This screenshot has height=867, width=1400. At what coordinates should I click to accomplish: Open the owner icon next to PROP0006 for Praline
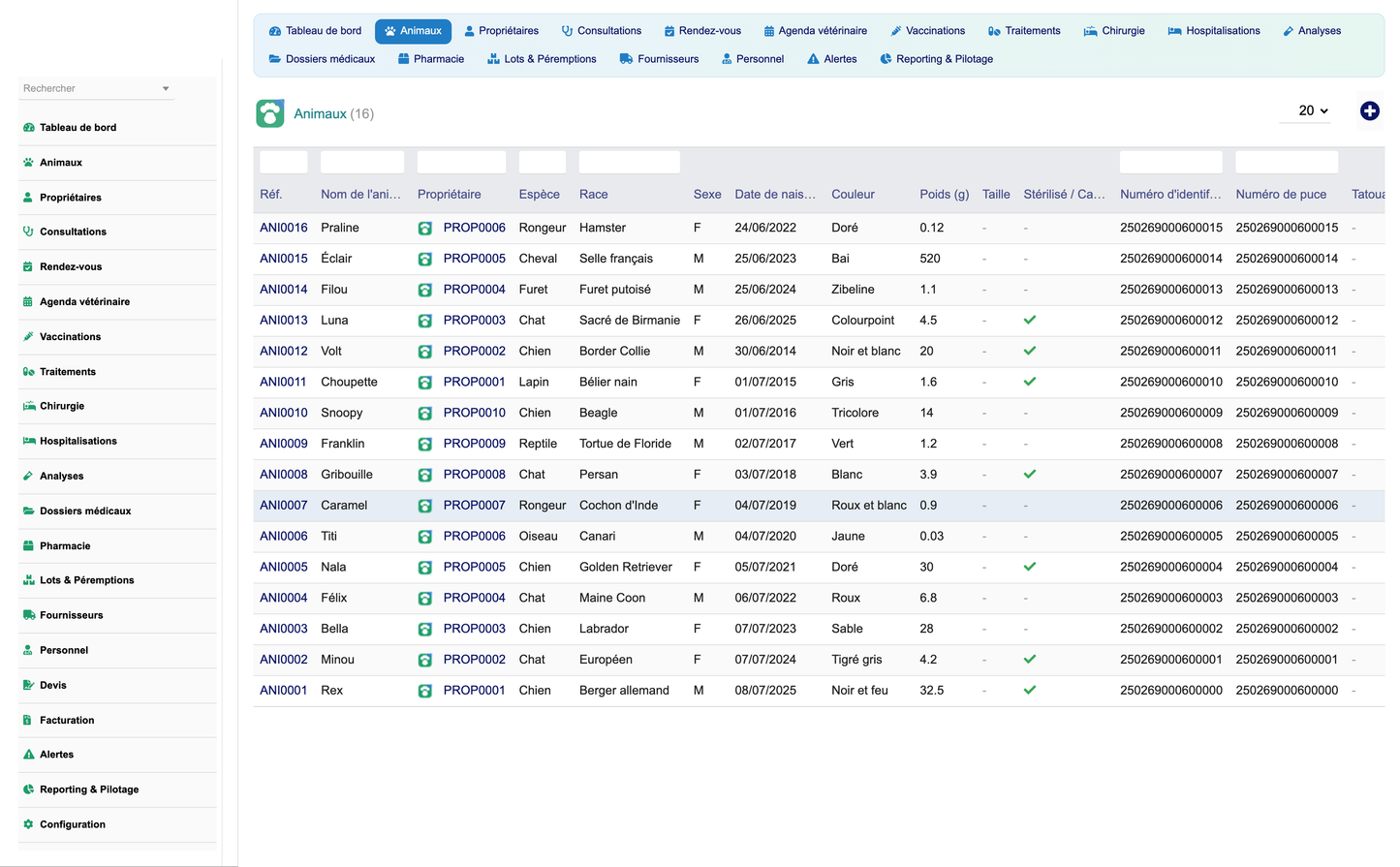[424, 229]
